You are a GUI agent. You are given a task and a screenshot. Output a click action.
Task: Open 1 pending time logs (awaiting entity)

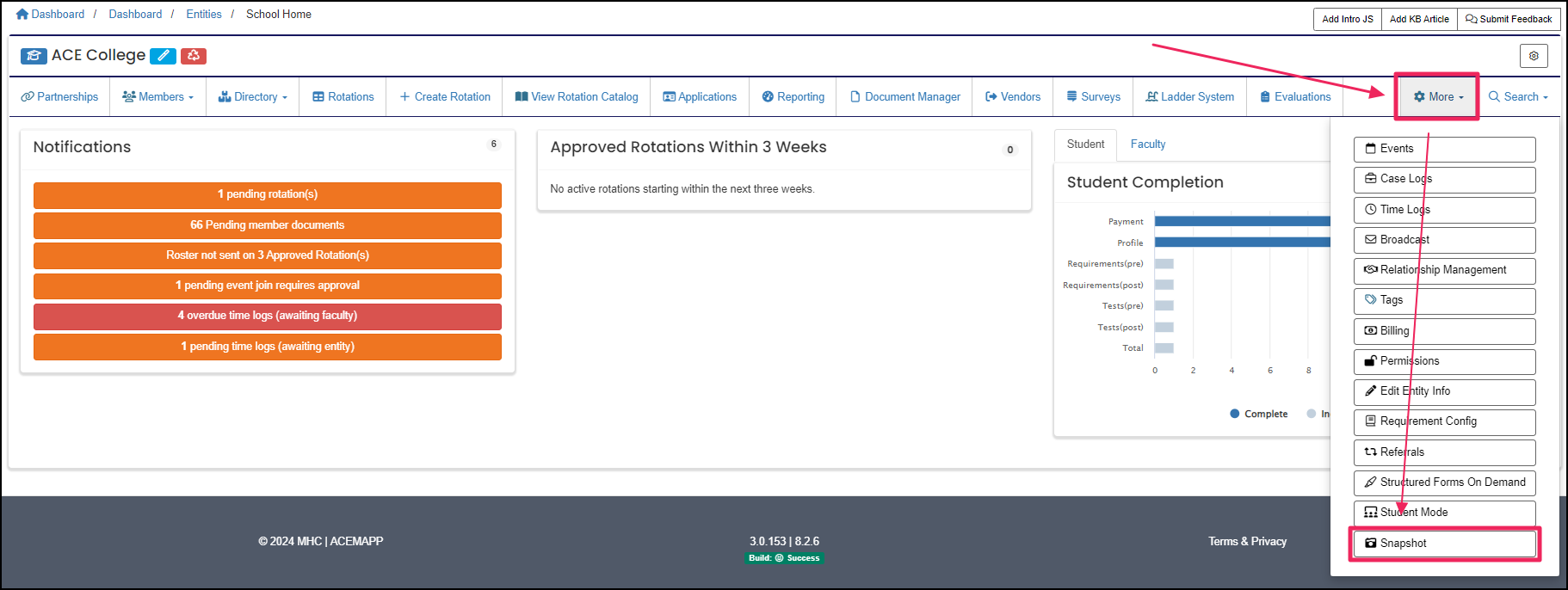point(268,347)
